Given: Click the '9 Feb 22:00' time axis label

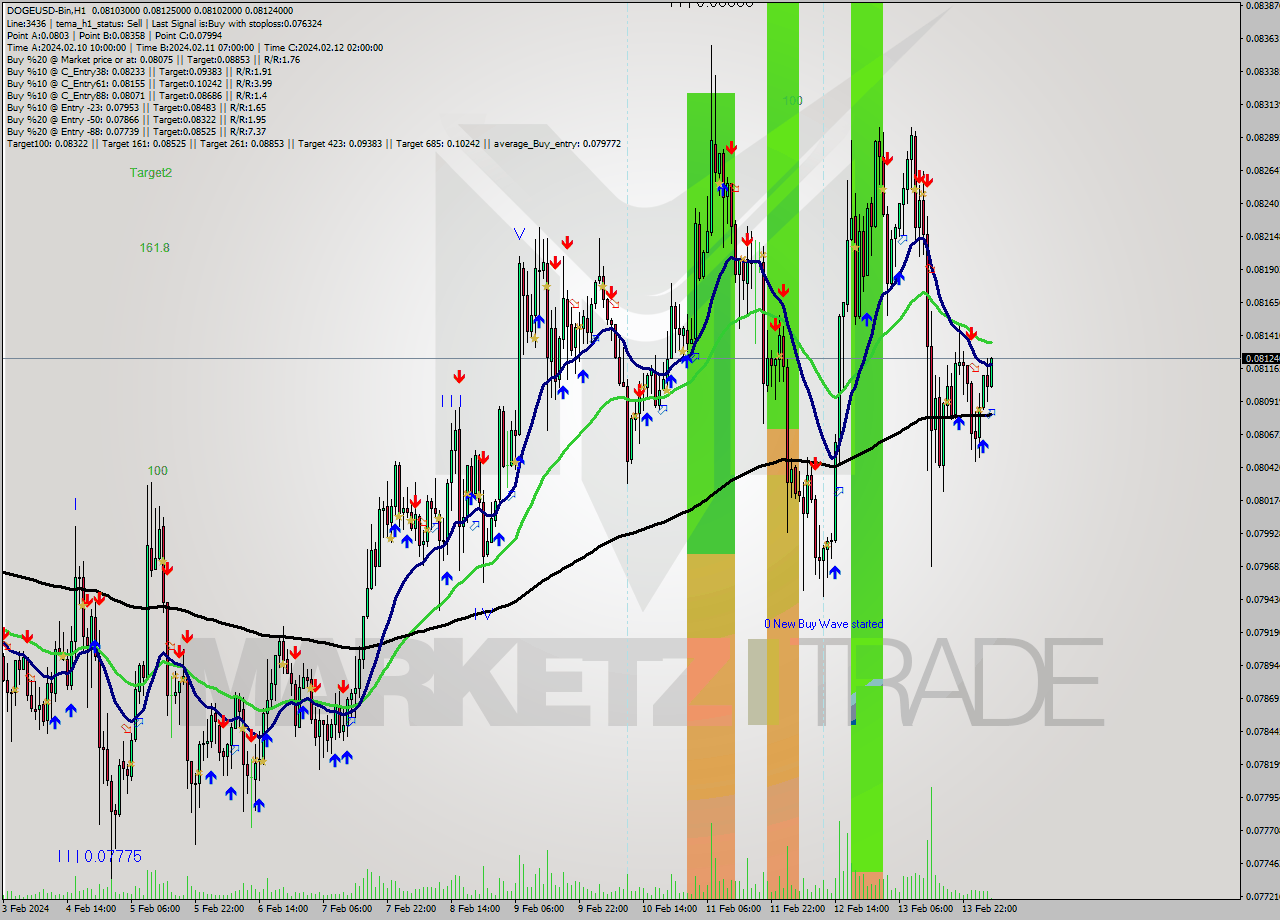Looking at the screenshot, I should pos(602,909).
